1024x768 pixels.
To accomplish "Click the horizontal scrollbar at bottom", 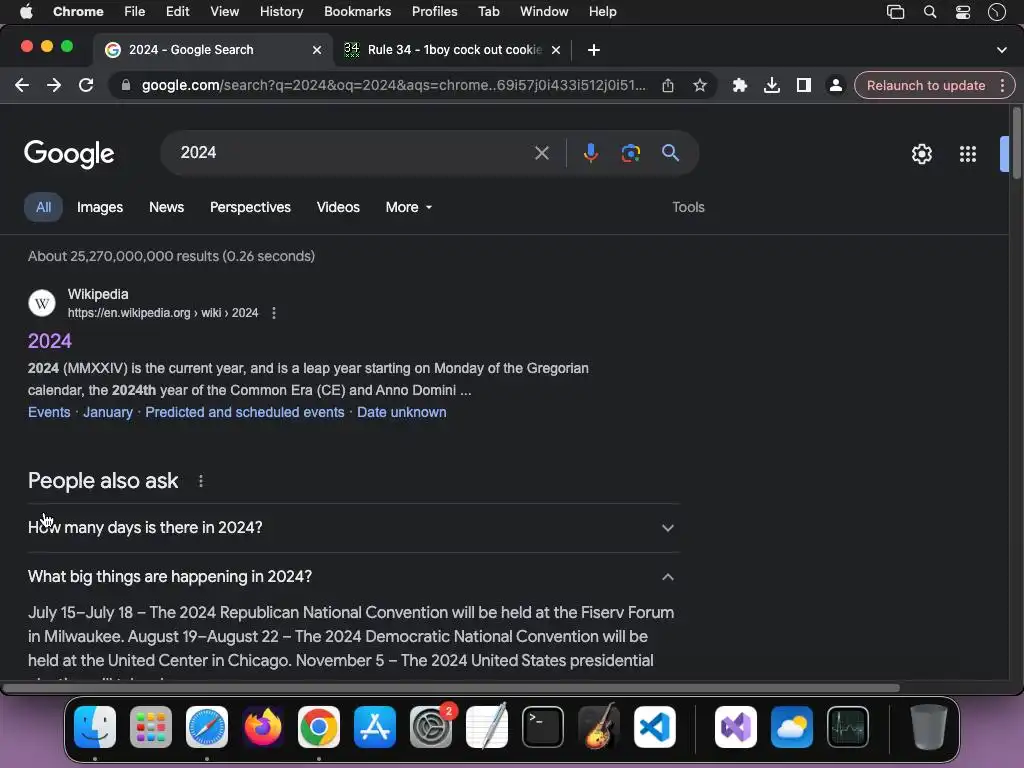I will point(451,688).
